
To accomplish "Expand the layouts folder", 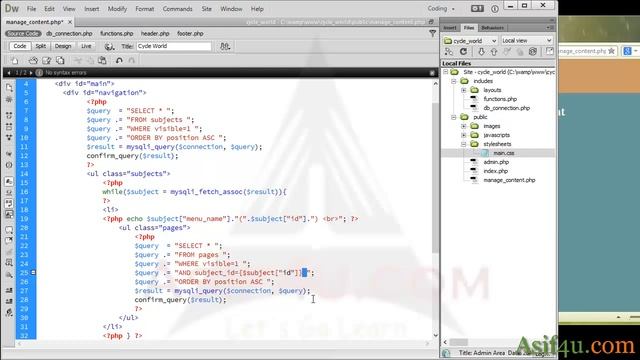I will pos(464,90).
